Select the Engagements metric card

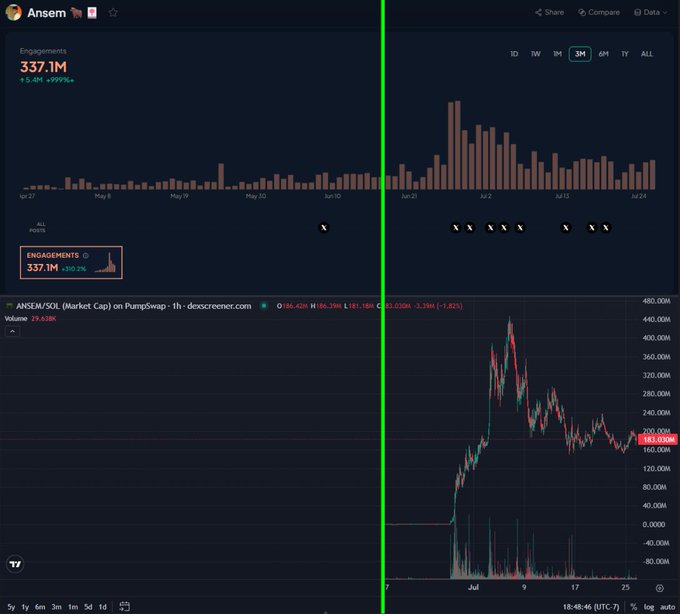point(71,262)
